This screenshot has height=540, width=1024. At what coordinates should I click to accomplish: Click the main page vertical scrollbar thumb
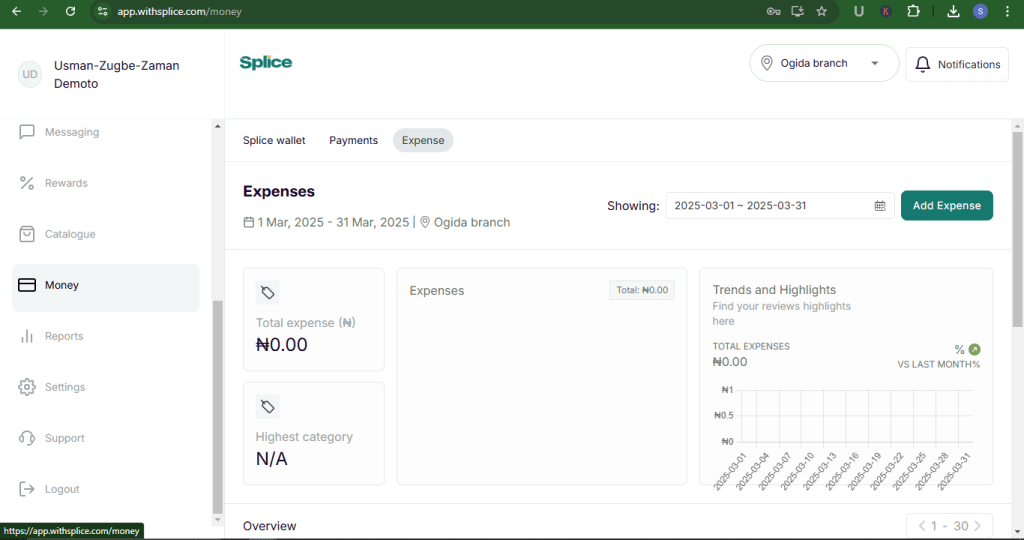[1017, 229]
